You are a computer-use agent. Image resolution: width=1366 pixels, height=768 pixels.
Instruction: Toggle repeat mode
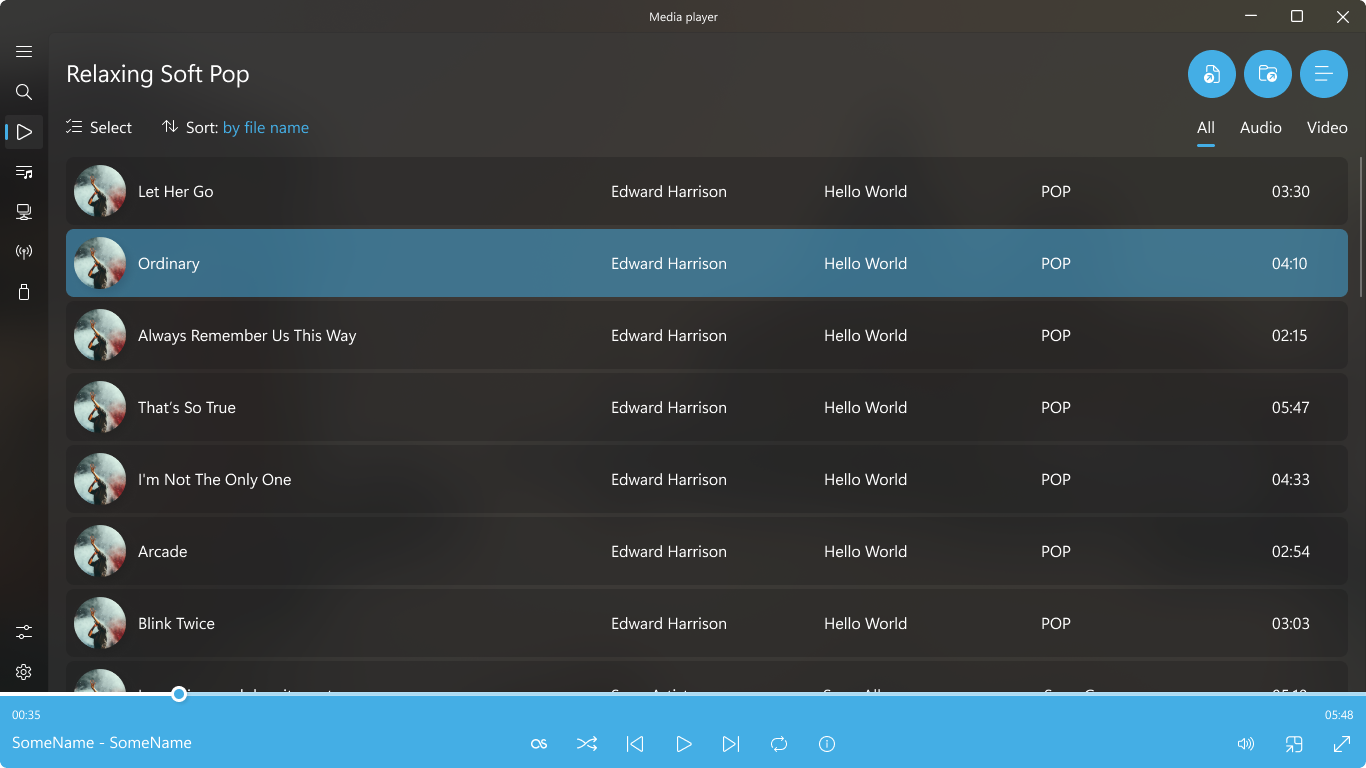[779, 744]
